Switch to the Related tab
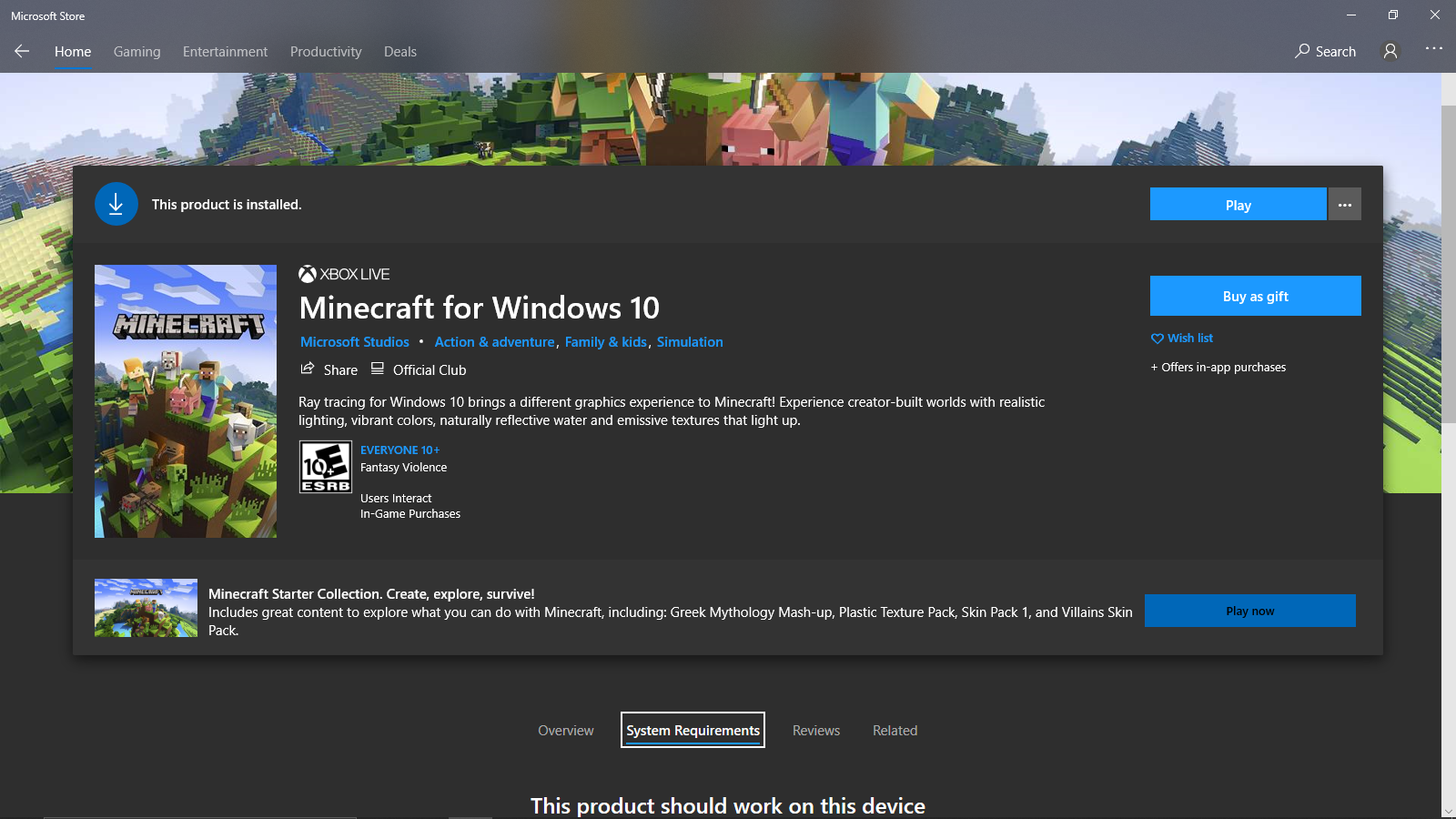Viewport: 1456px width, 819px height. [x=895, y=730]
